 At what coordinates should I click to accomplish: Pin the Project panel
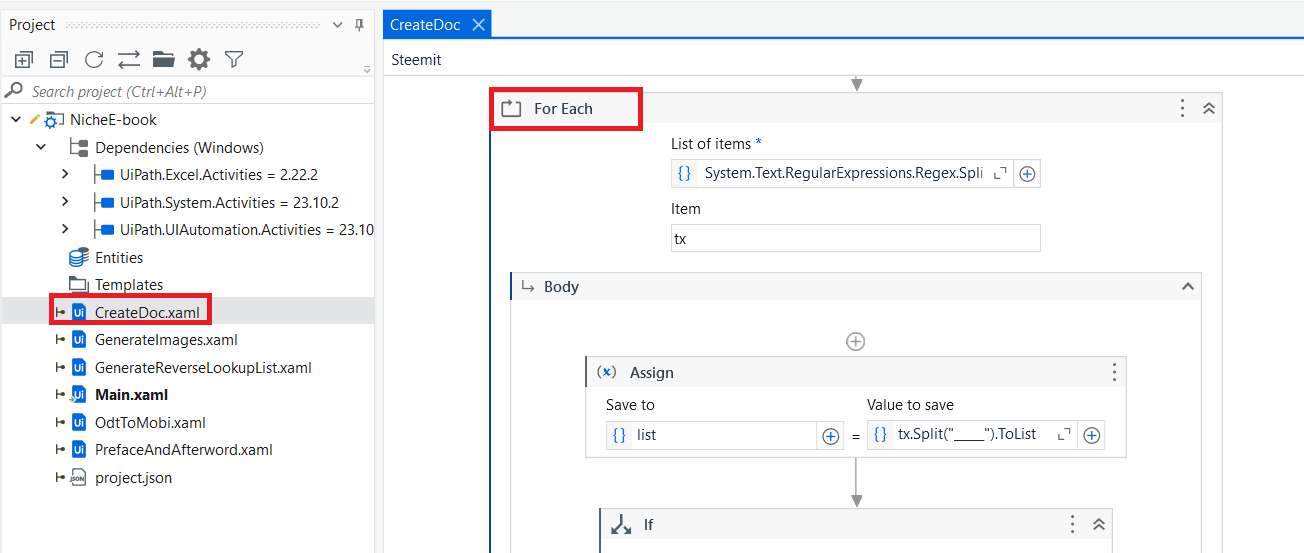pyautogui.click(x=360, y=25)
